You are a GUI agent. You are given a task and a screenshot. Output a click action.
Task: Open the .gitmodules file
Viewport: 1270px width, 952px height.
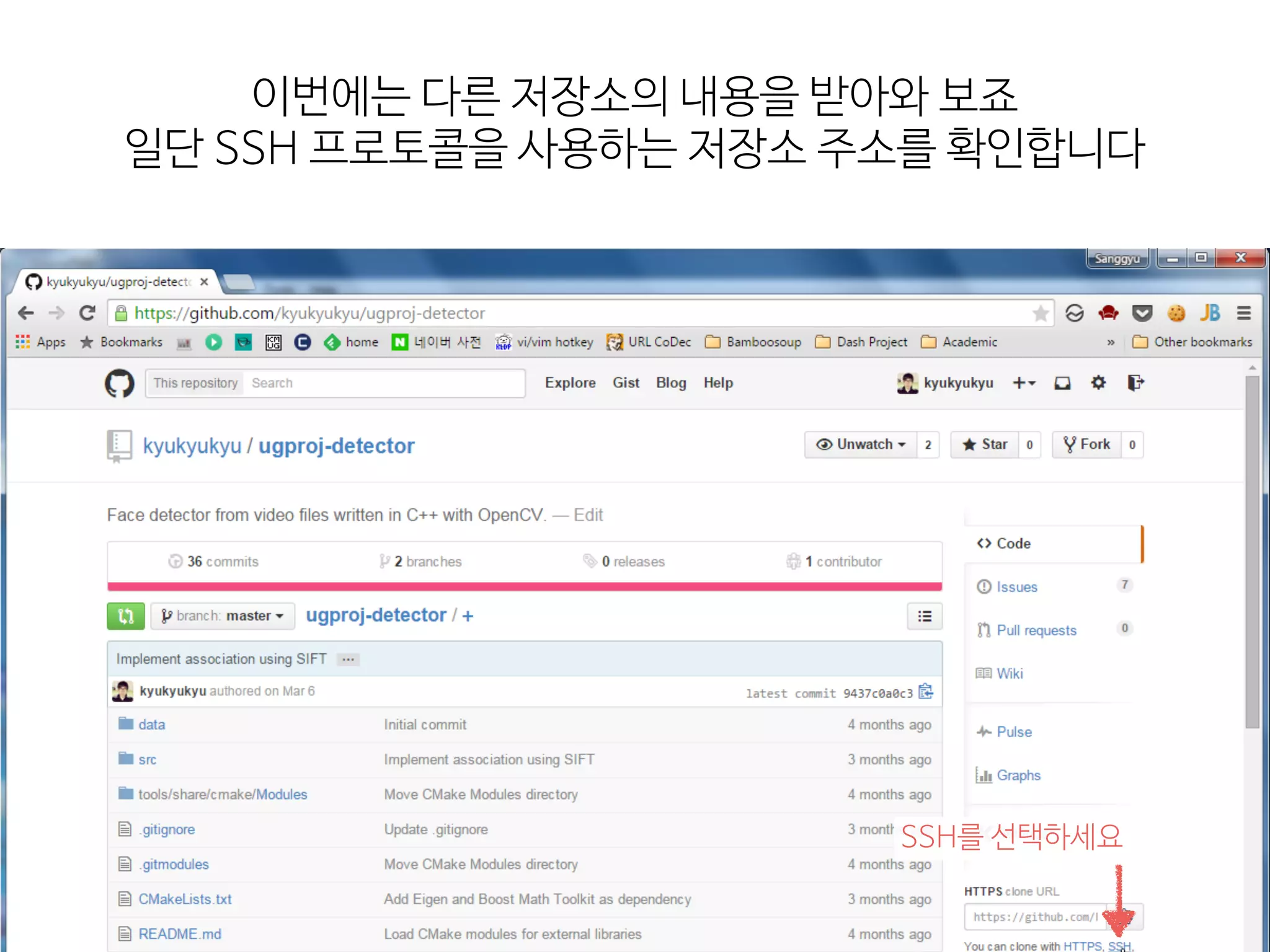point(174,864)
